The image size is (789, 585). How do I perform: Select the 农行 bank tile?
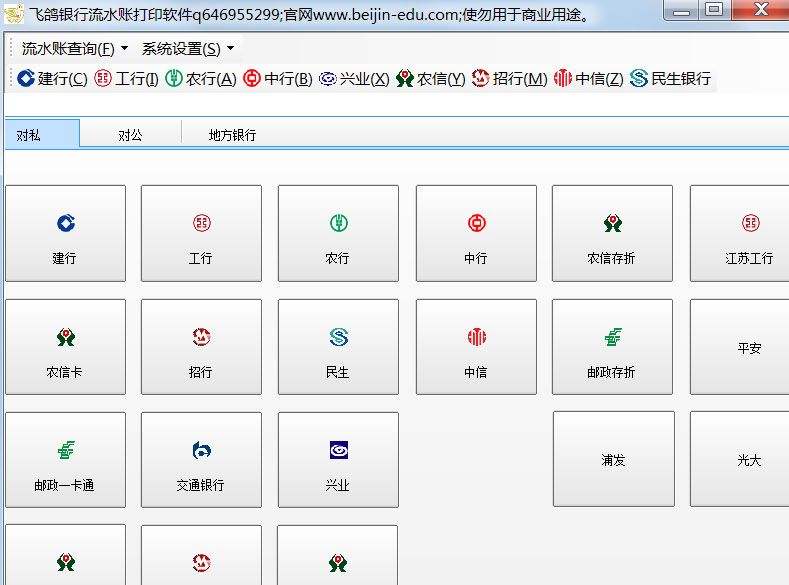pyautogui.click(x=338, y=233)
